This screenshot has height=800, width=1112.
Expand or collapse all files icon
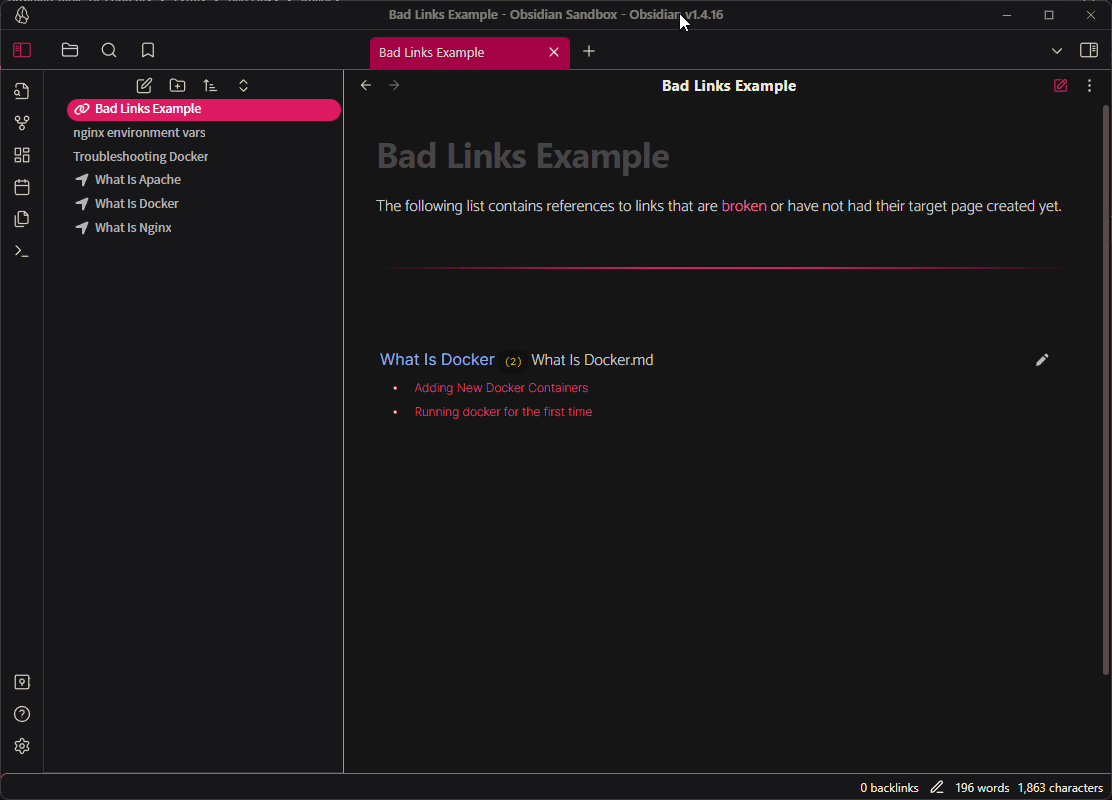tap(243, 86)
